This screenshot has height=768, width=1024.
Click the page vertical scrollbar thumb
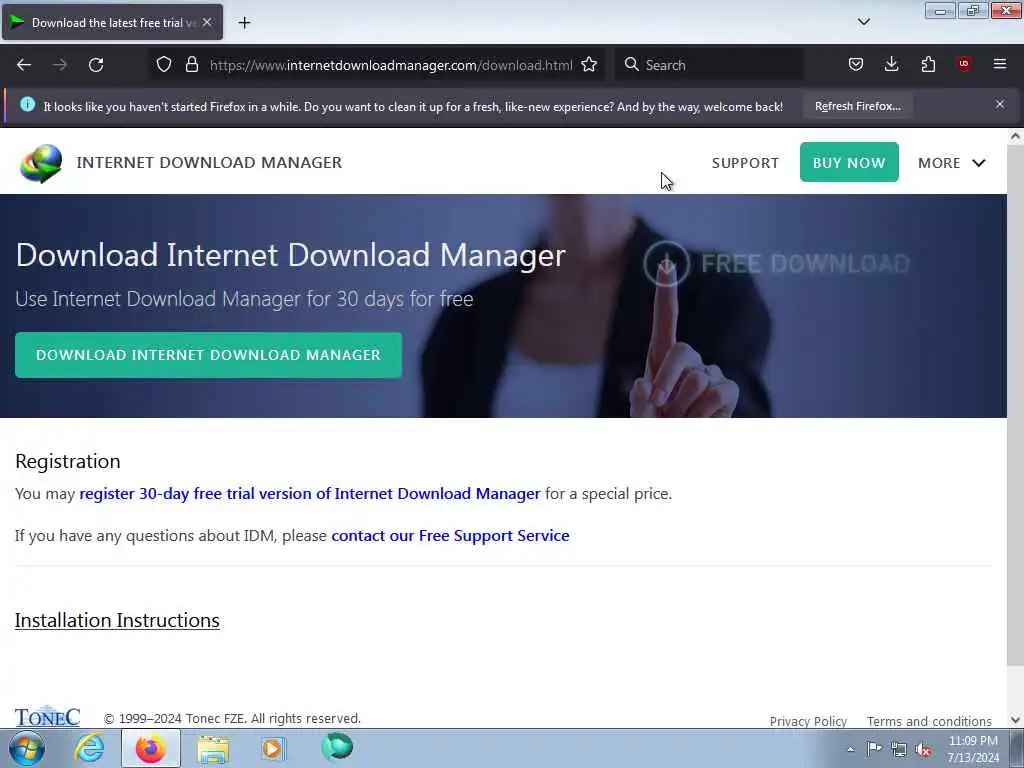pyautogui.click(x=1015, y=405)
